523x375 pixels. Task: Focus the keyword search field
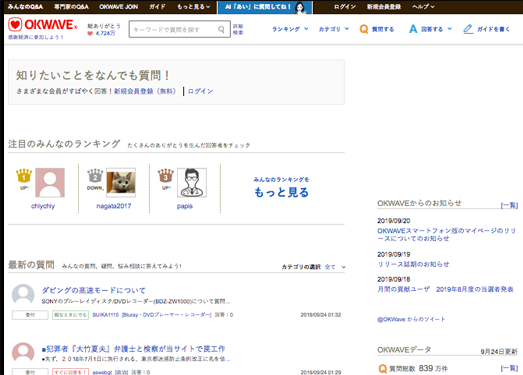[179, 29]
